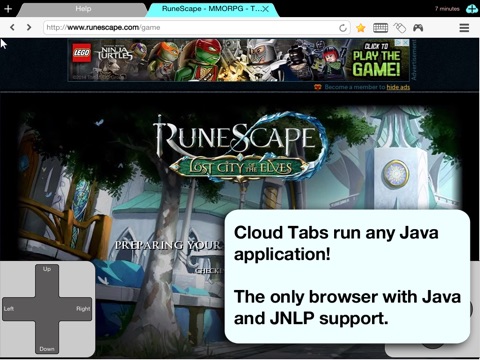This screenshot has height=360, width=480.
Task: Follow the hide ads link
Action: (x=398, y=87)
